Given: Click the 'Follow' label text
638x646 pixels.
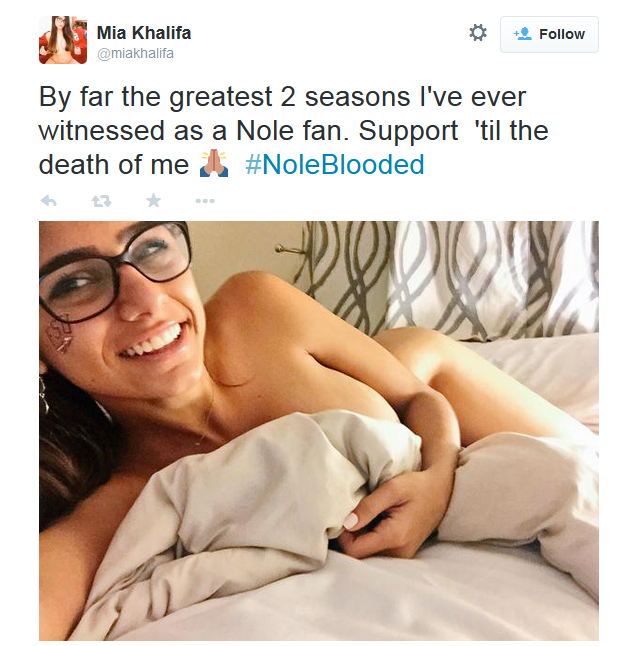Looking at the screenshot, I should tap(562, 34).
